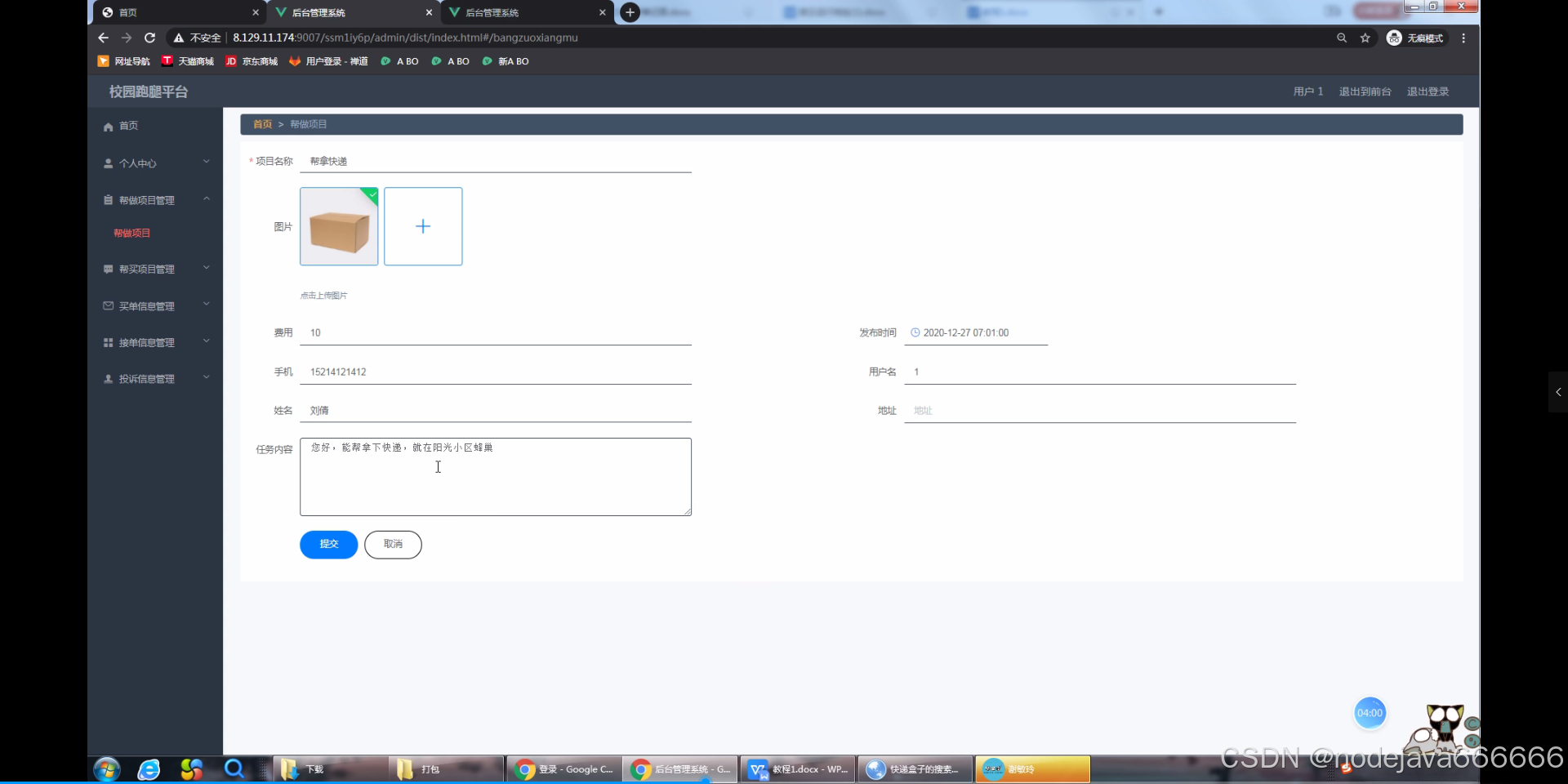
Task: Expand the 投诉信息管理 menu chevron
Action: click(x=207, y=377)
